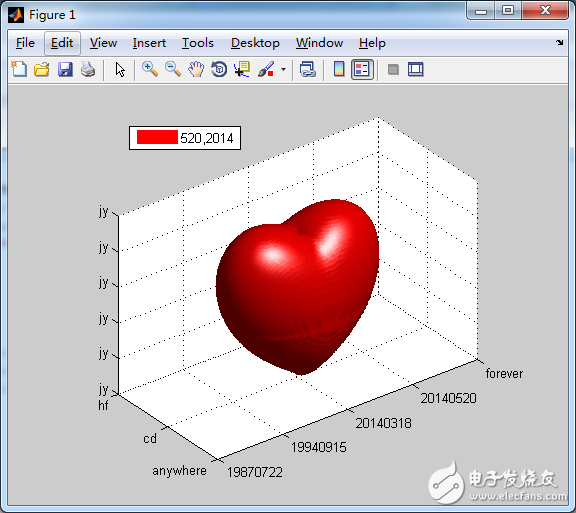Click the Print Figure icon
This screenshot has height=513, width=576.
click(88, 69)
